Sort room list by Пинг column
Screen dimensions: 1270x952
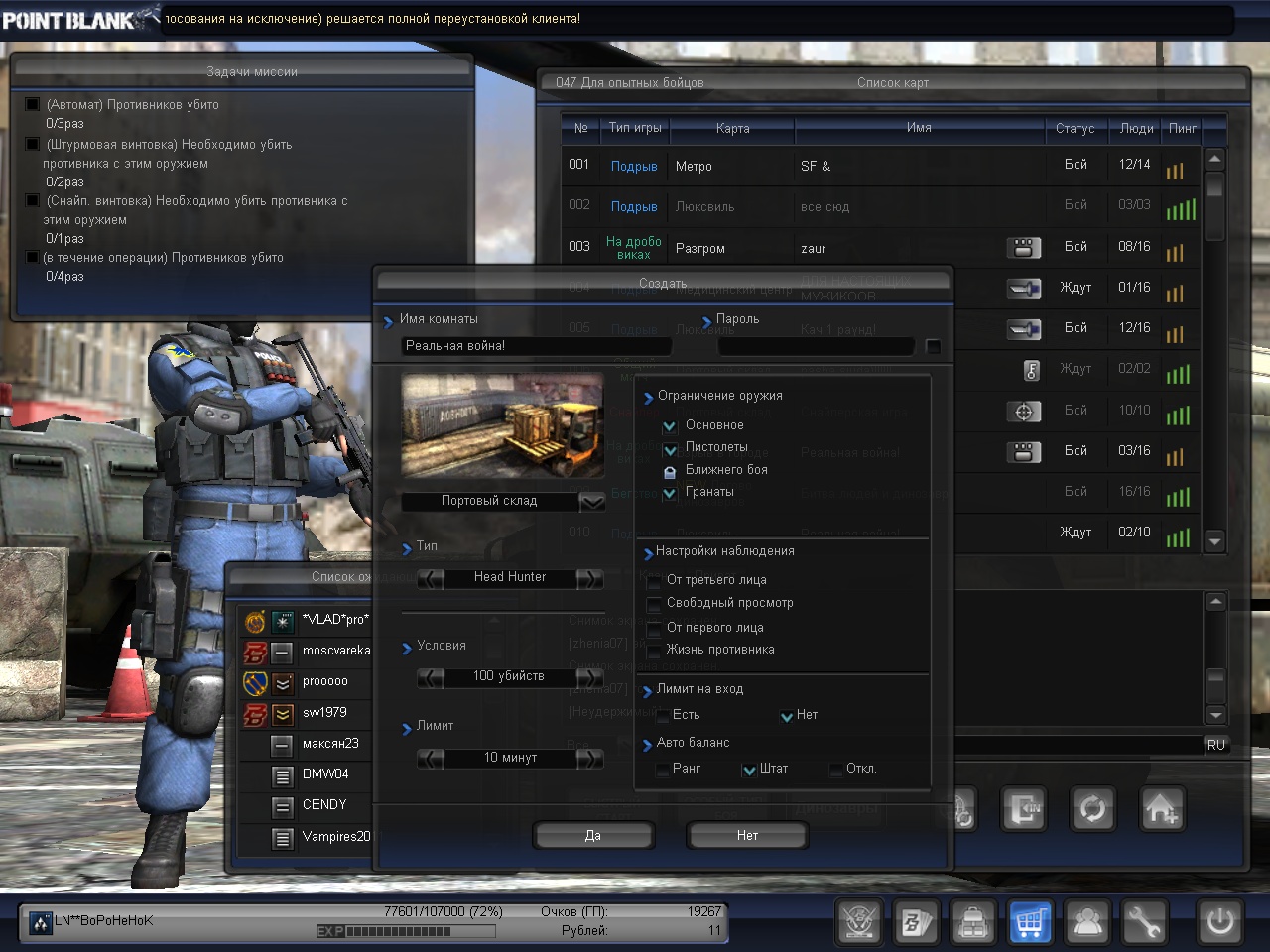pyautogui.click(x=1182, y=129)
